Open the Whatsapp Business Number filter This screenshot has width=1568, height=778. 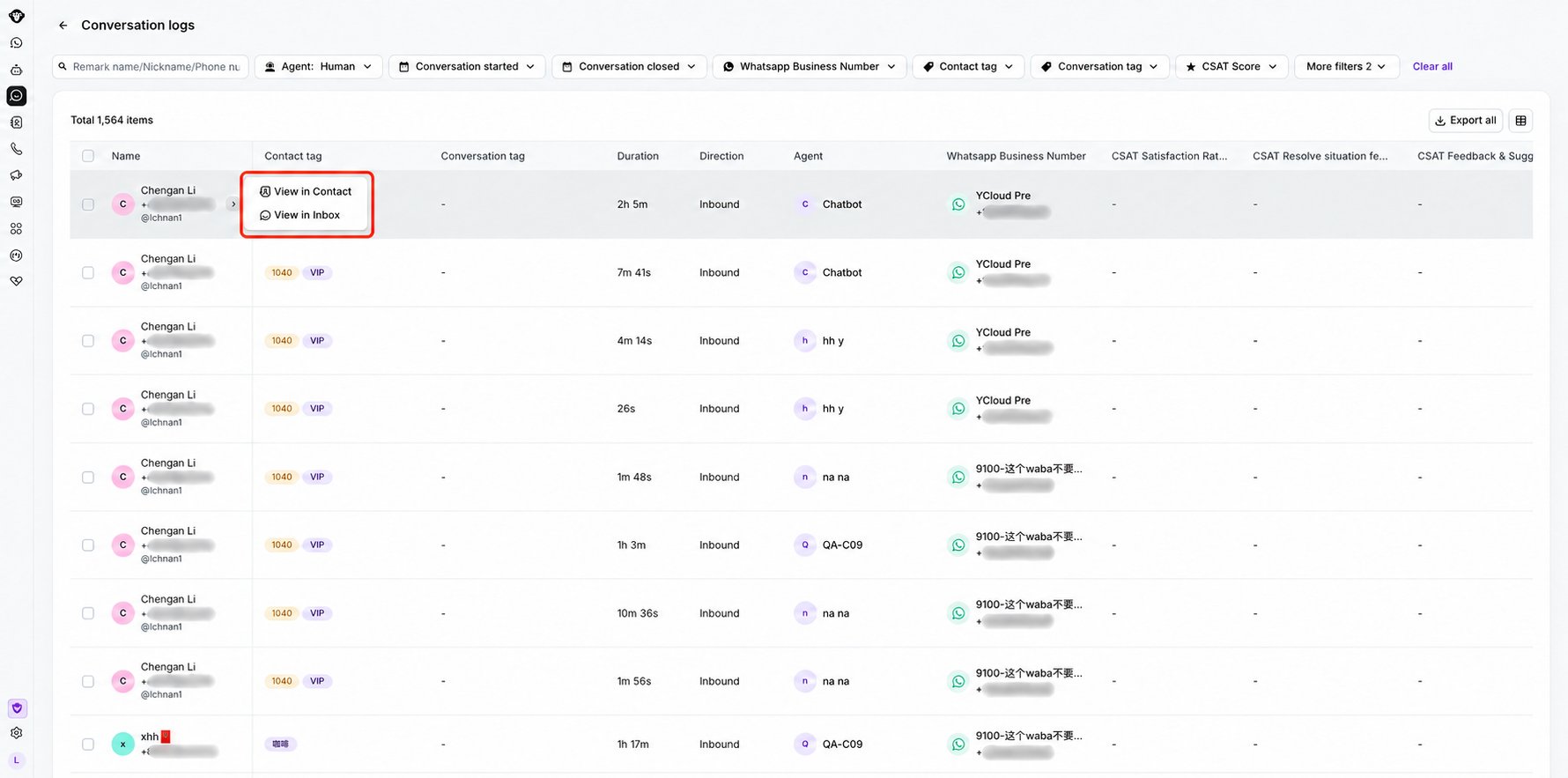pyautogui.click(x=810, y=67)
